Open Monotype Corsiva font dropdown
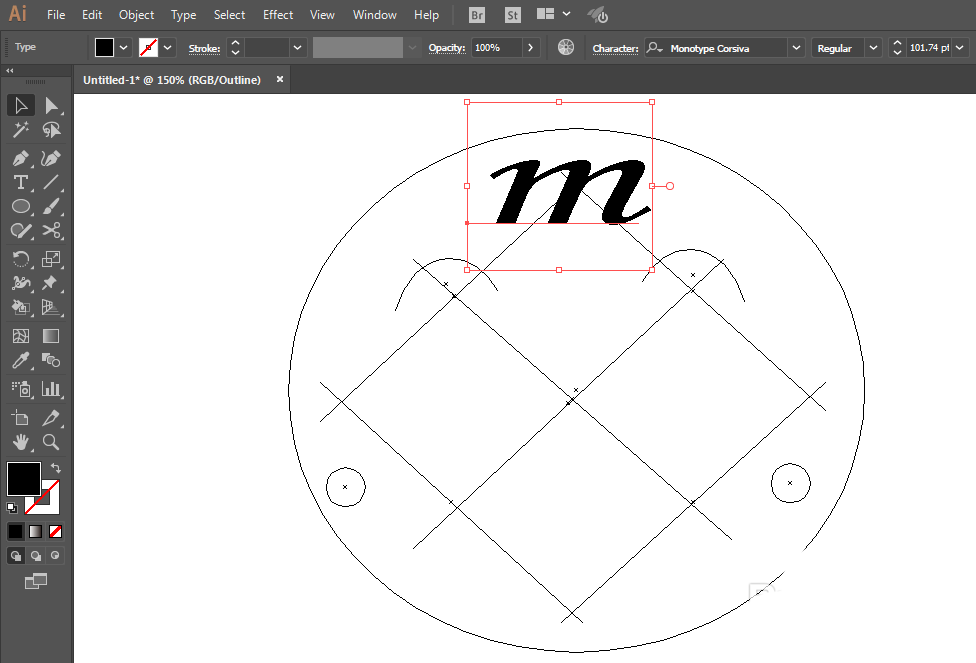 coord(796,48)
